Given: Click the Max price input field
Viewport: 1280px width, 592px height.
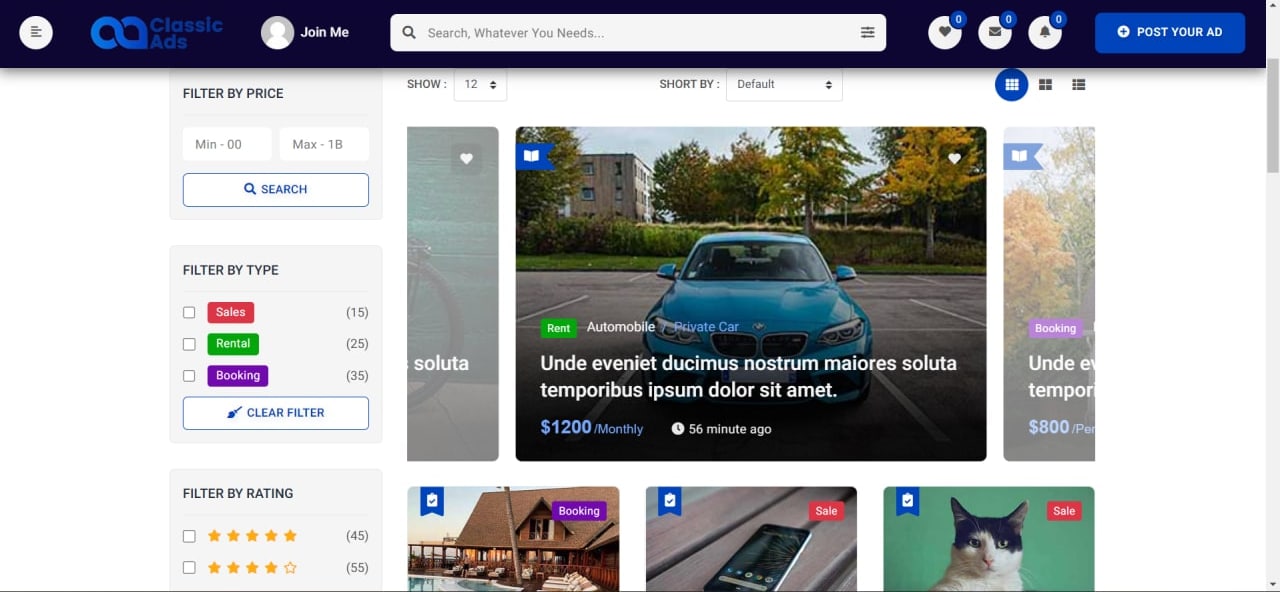Looking at the screenshot, I should (324, 144).
